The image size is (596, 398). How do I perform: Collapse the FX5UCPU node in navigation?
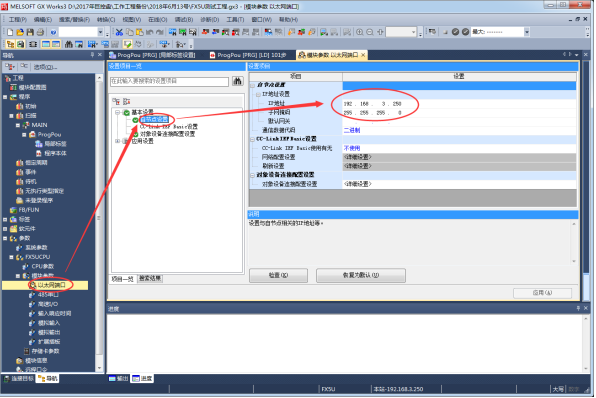pos(11,257)
